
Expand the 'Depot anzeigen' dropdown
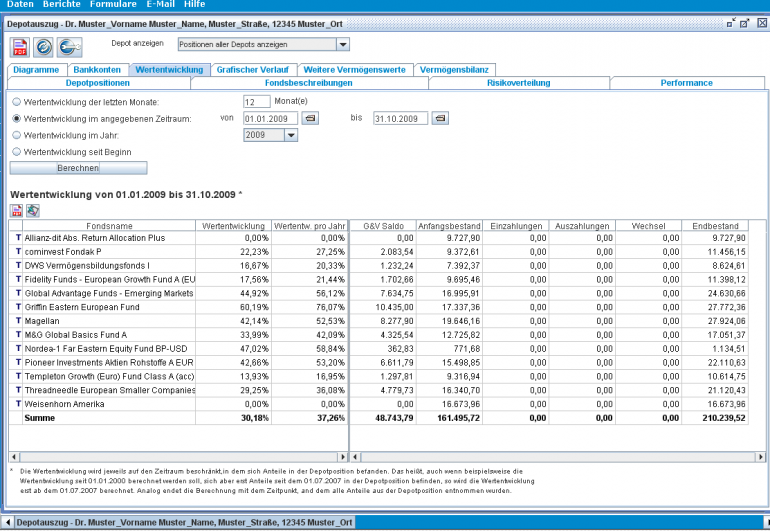[x=343, y=44]
